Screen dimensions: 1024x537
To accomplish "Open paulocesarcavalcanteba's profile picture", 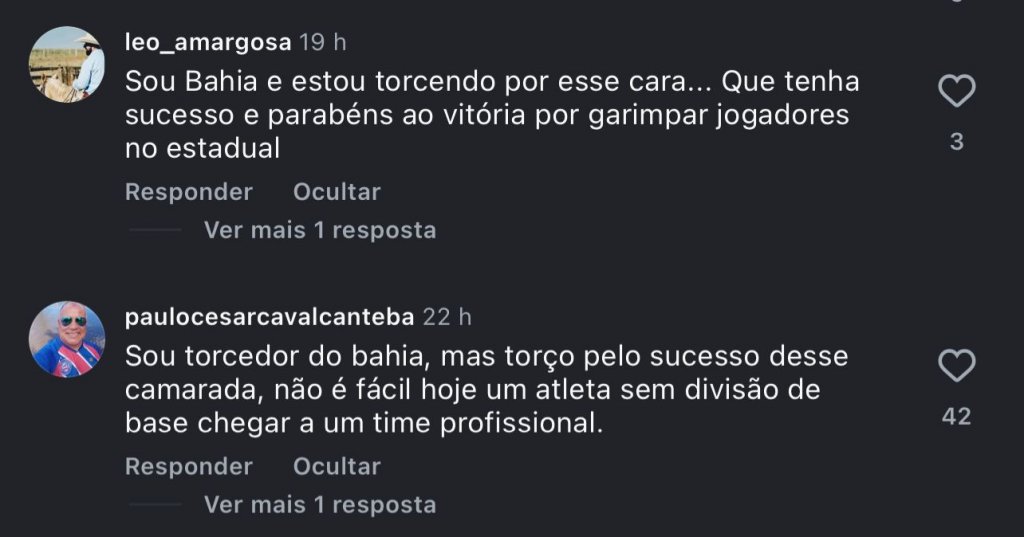I will tap(67, 339).
